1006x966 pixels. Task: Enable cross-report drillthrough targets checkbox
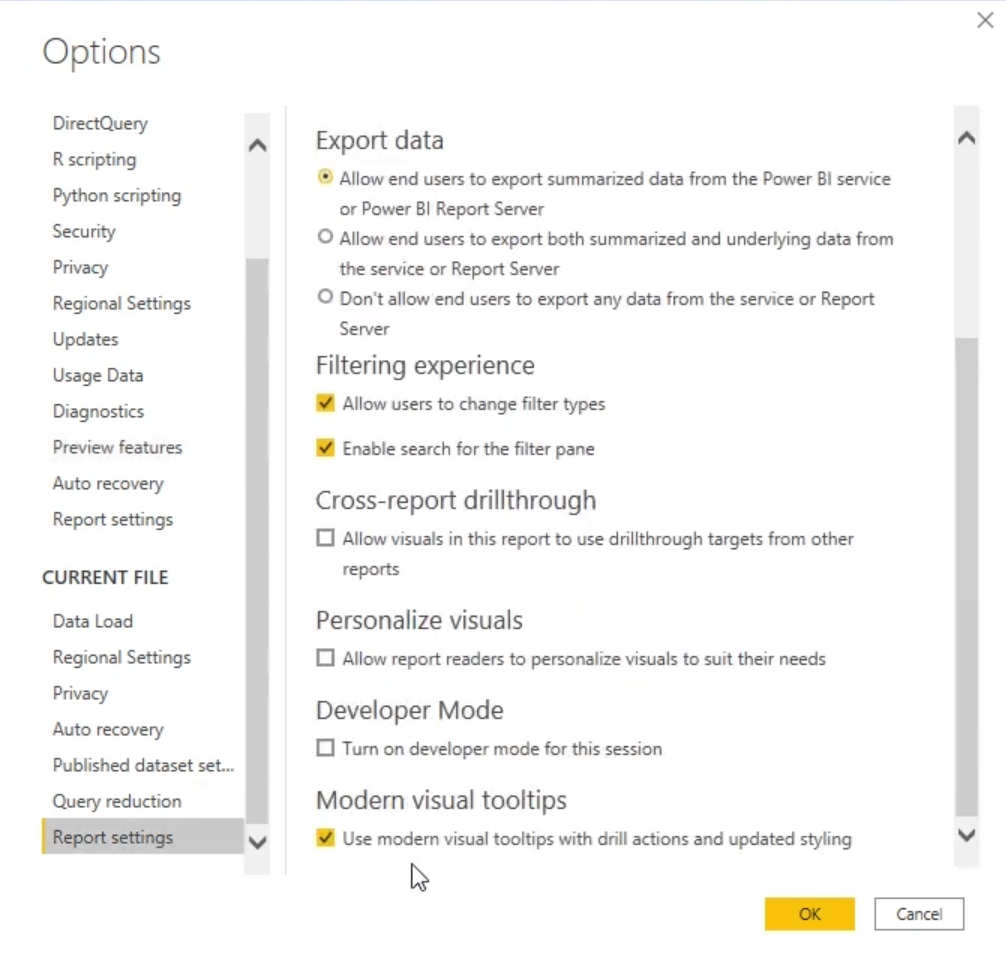point(325,538)
